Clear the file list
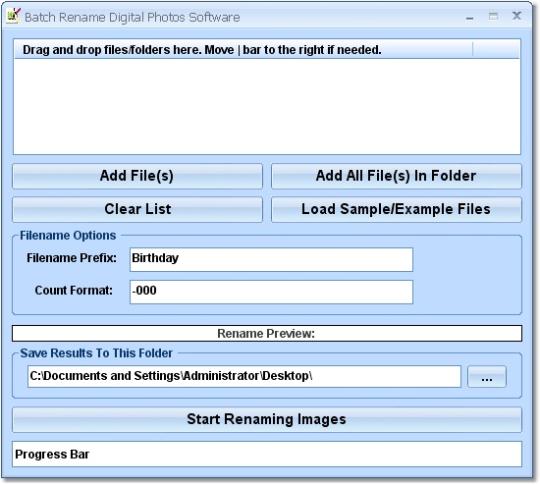The height and width of the screenshot is (485, 540). [137, 209]
